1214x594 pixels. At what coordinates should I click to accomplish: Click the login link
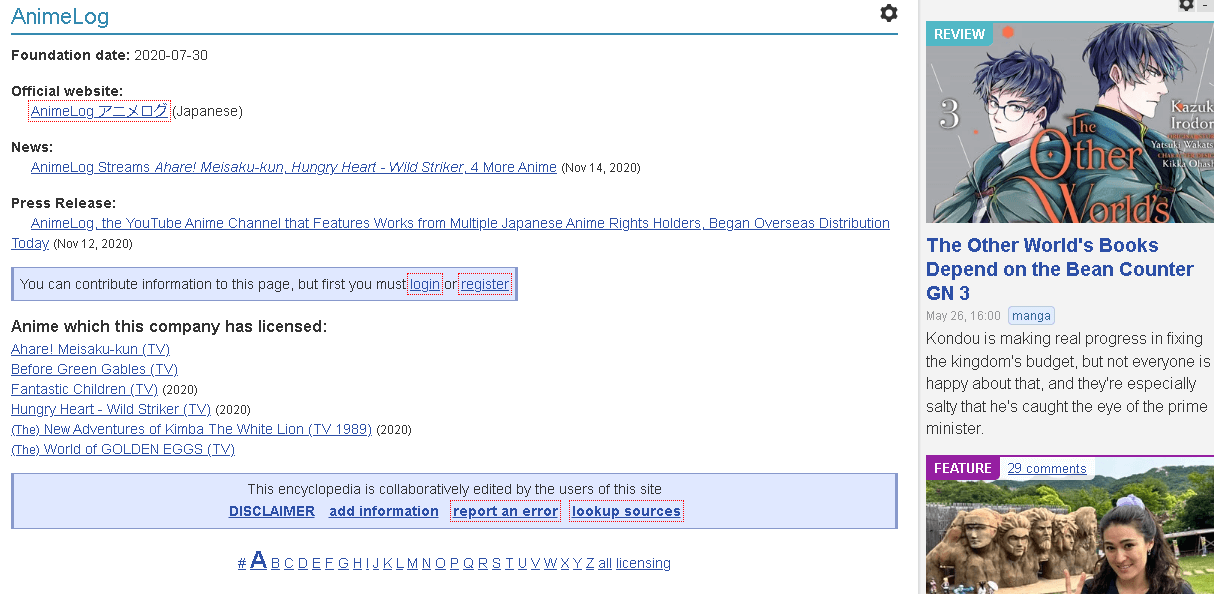click(x=425, y=284)
